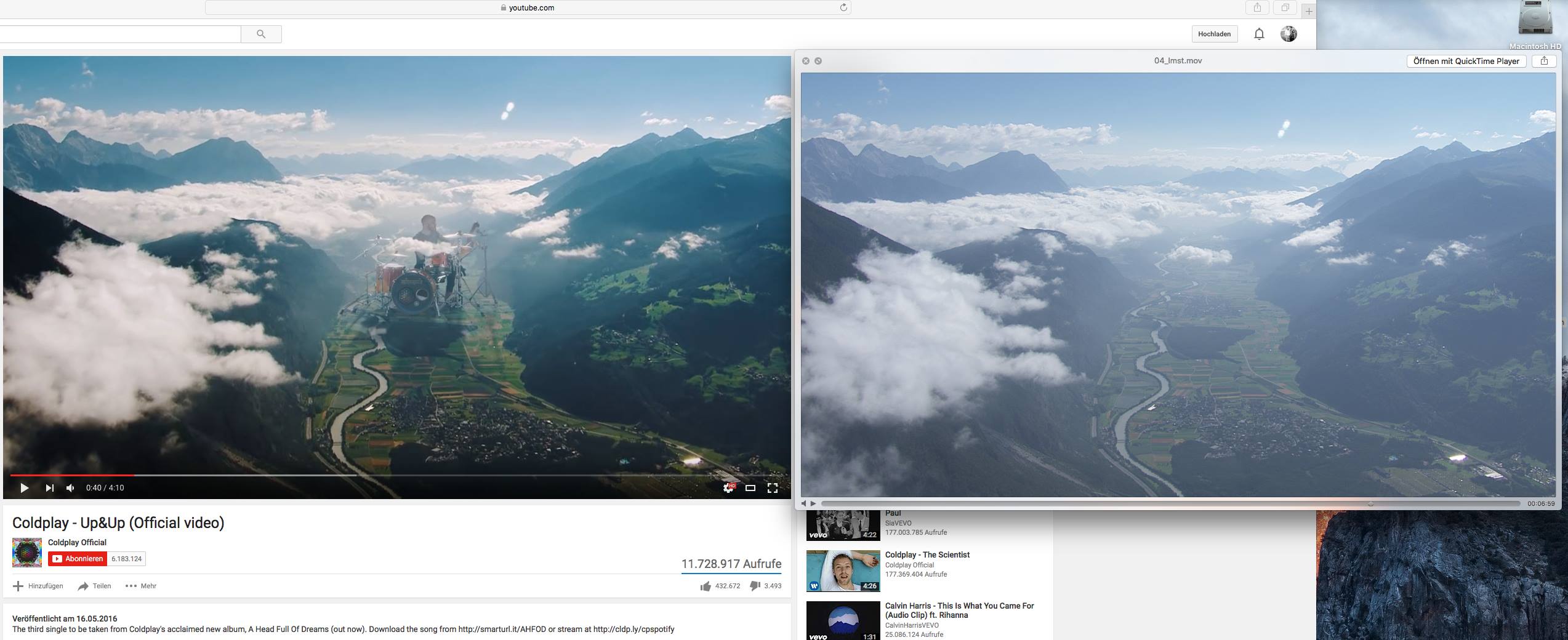Skip to the next YouTube video

[x=49, y=488]
